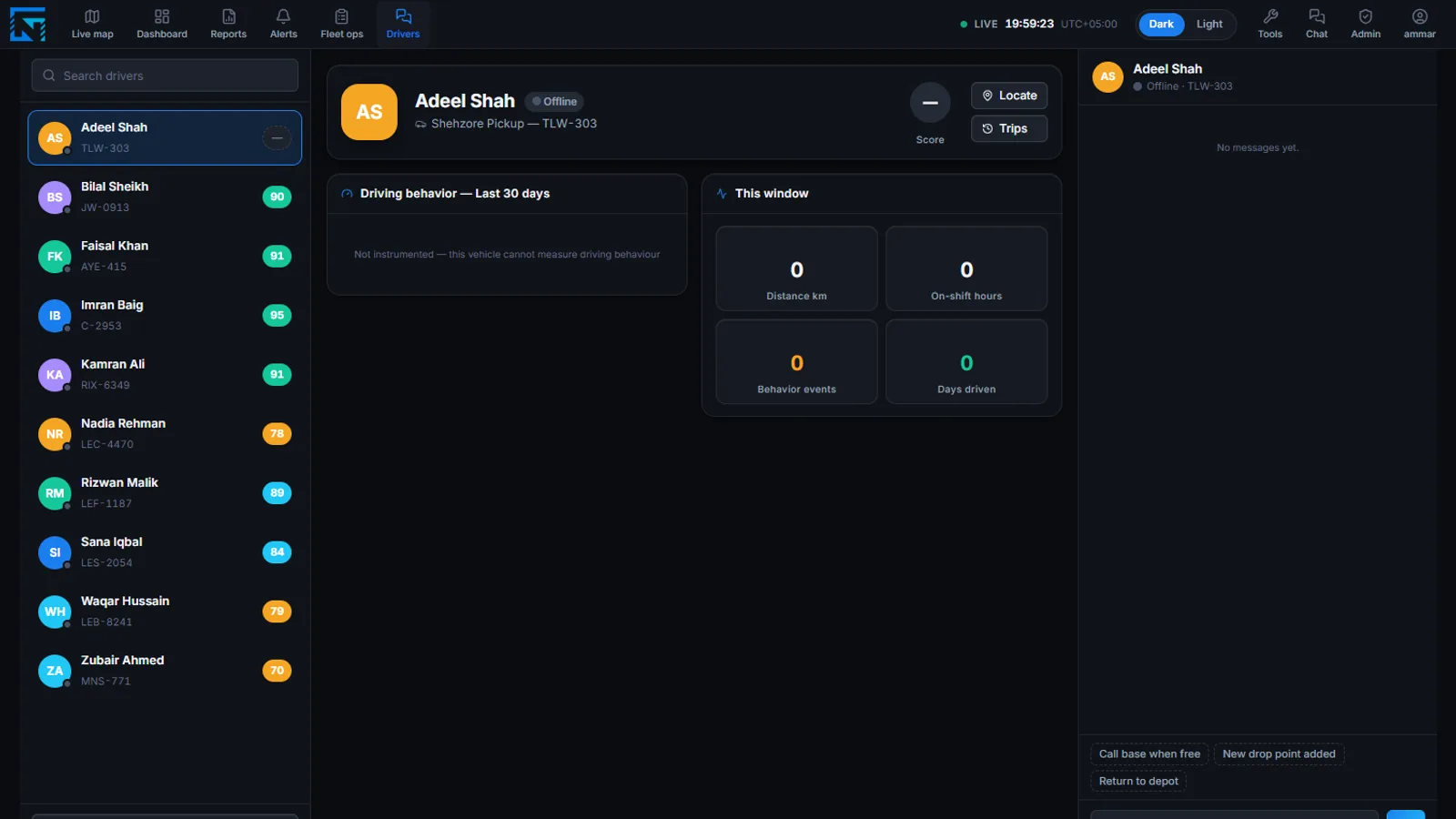Select the Drivers tab
This screenshot has height=819, width=1456.
pos(403,25)
